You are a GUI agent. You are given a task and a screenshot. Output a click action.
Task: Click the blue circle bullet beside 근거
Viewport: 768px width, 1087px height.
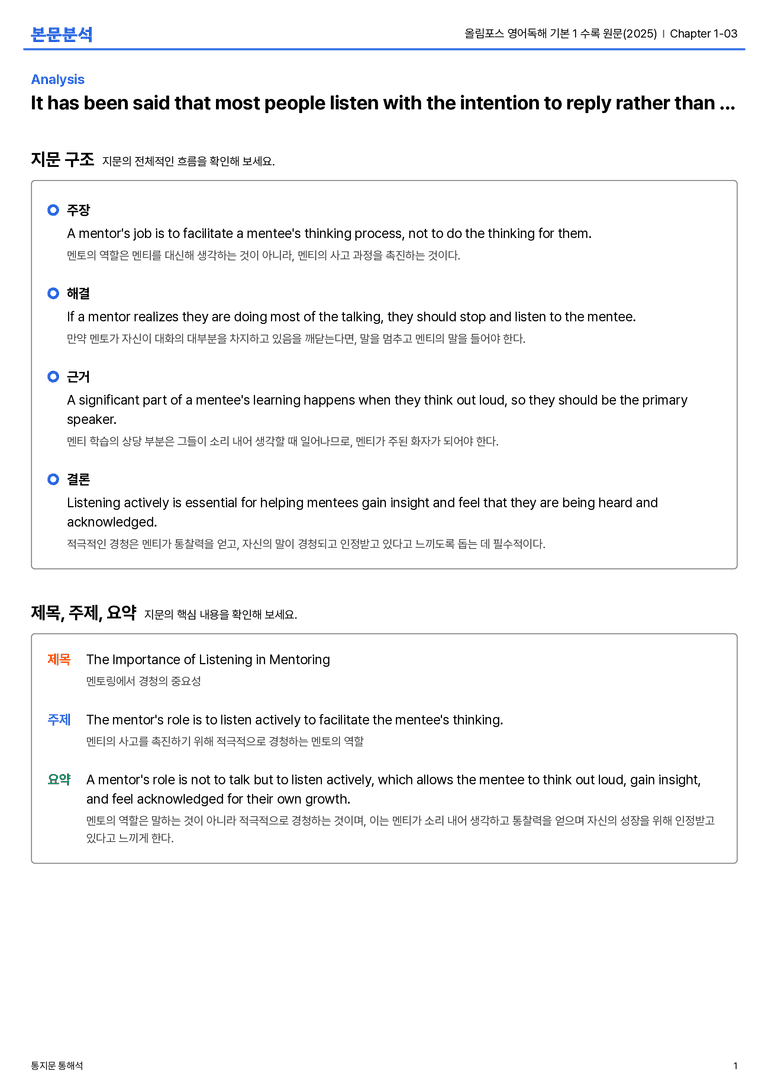click(x=53, y=376)
